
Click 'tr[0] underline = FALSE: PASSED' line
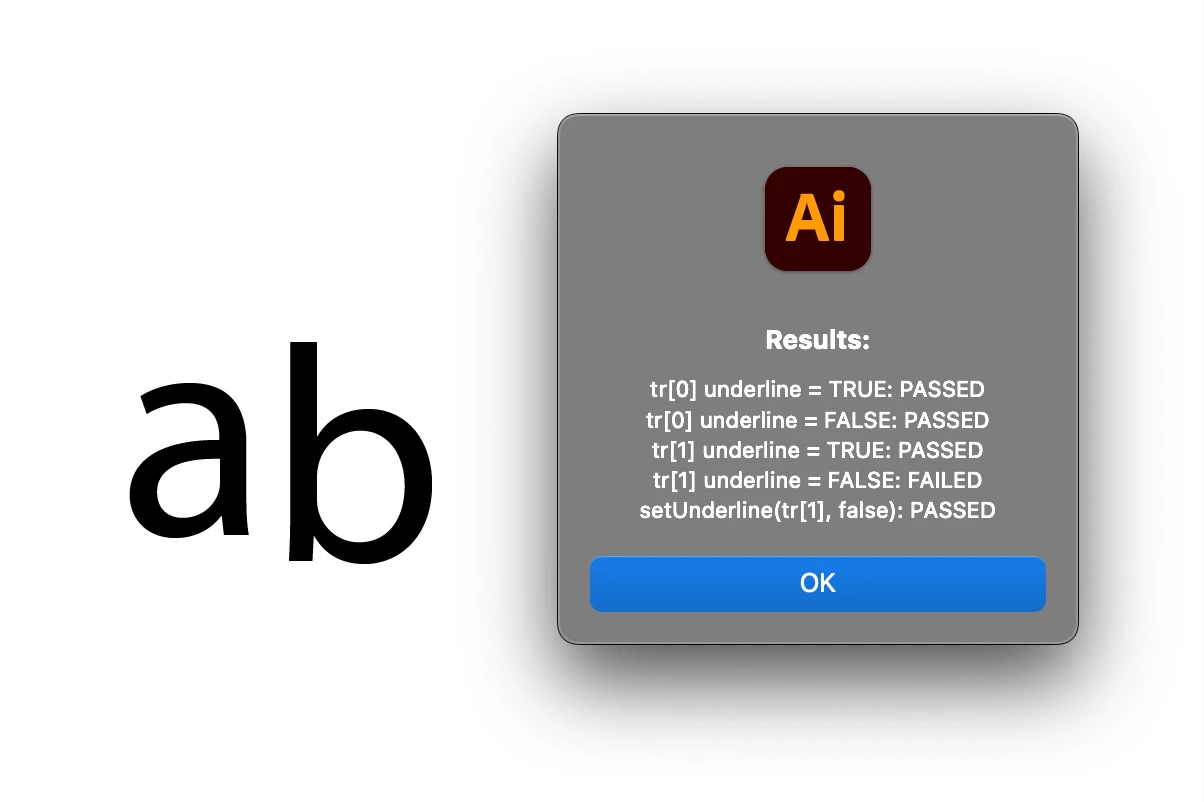[x=817, y=420]
